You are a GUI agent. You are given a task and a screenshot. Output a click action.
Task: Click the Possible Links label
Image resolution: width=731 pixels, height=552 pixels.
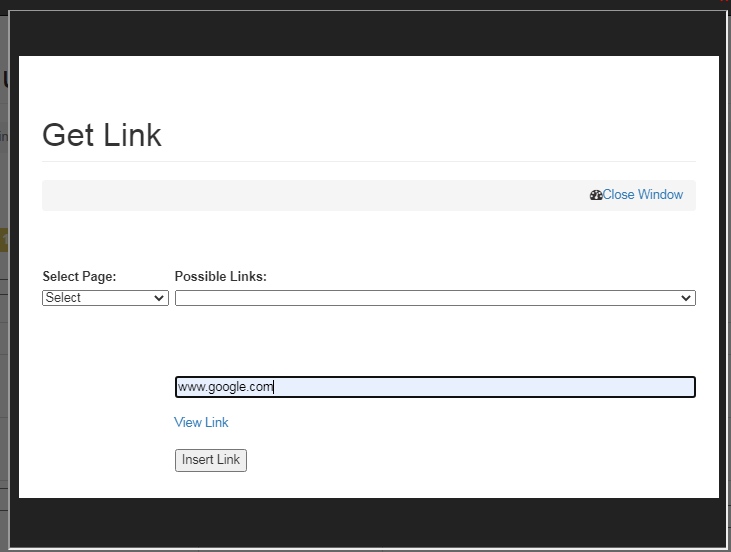pyautogui.click(x=220, y=276)
